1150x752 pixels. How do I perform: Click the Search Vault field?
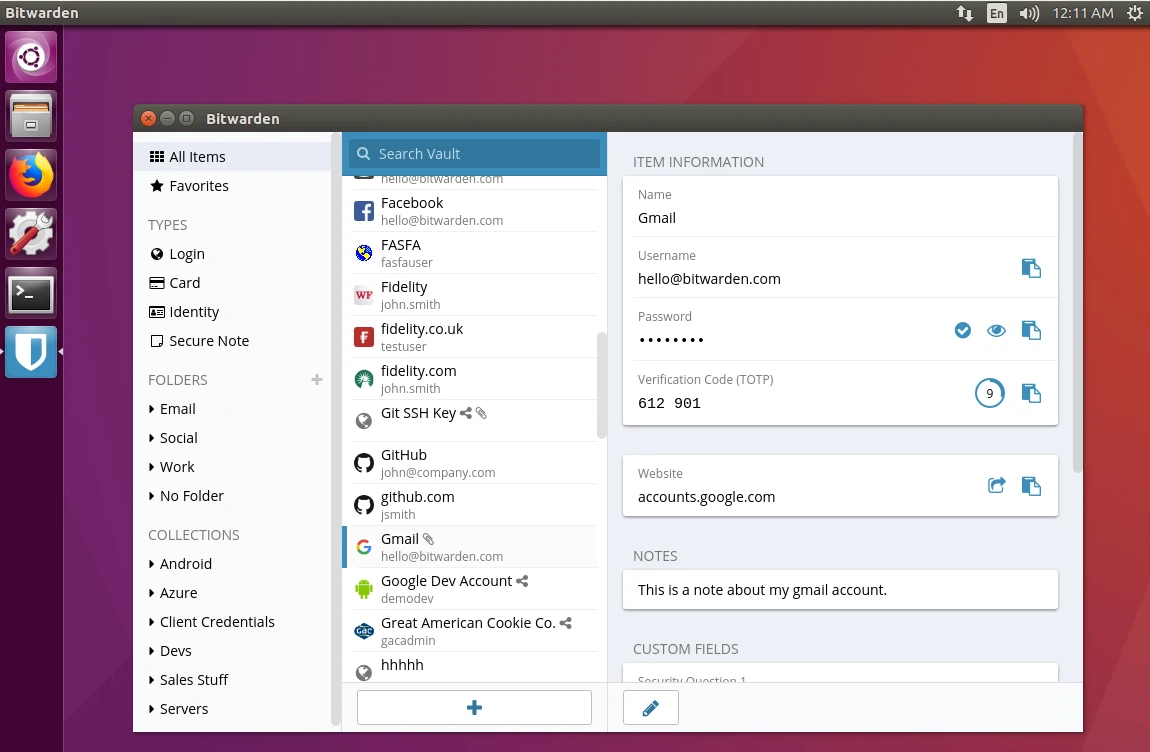(475, 154)
